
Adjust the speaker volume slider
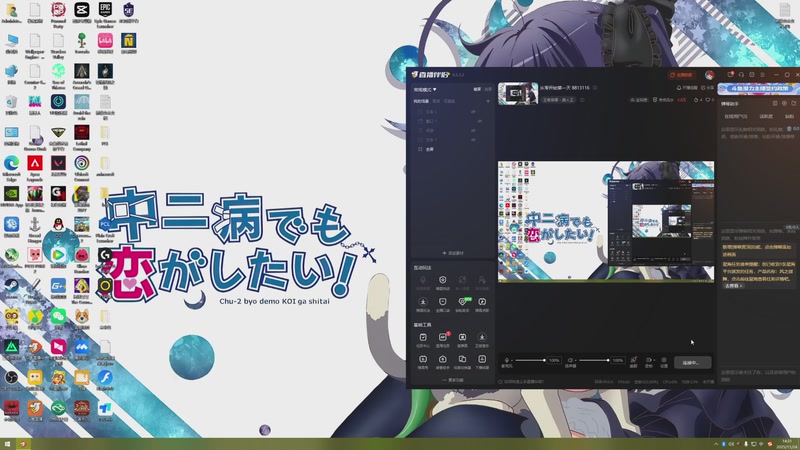tap(594, 360)
